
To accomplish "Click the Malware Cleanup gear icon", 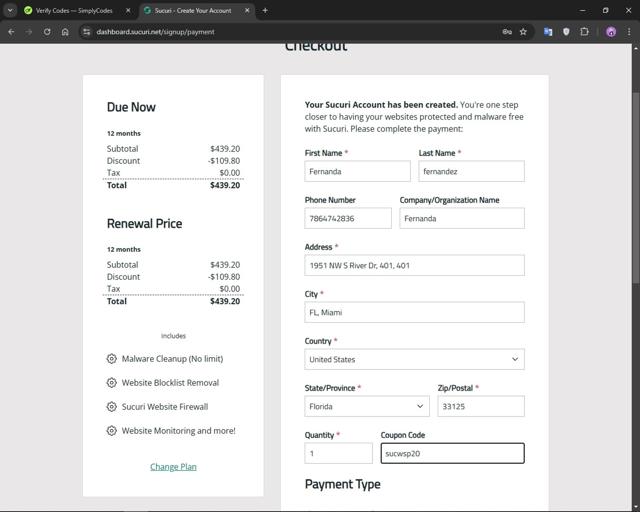I will point(111,358).
